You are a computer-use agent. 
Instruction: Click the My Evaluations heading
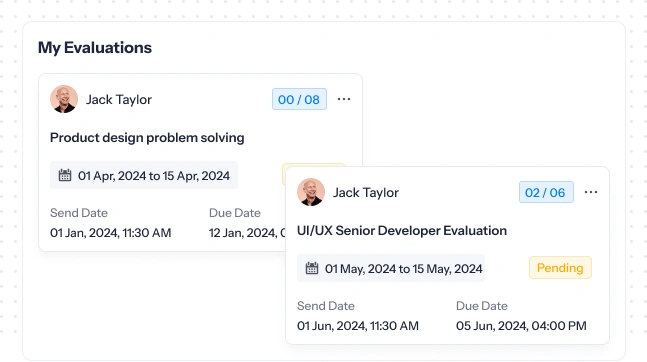coord(95,47)
